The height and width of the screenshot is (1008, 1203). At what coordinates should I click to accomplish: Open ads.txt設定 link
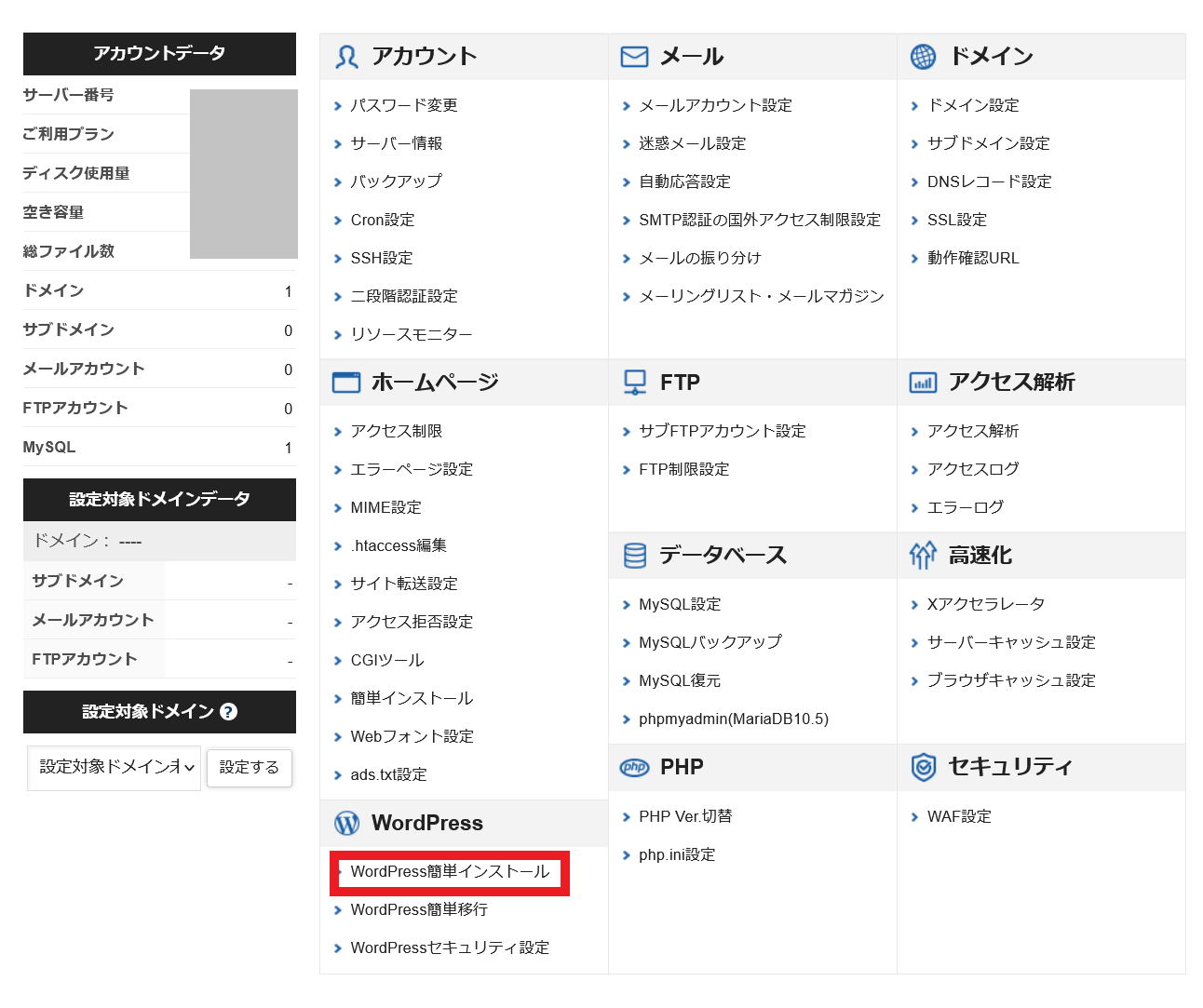(388, 774)
